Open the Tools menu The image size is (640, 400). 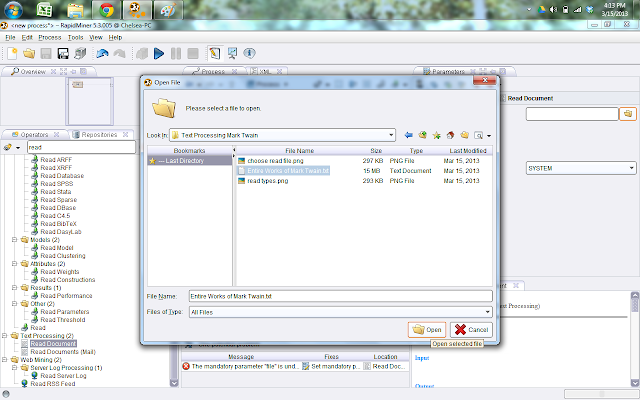point(76,38)
